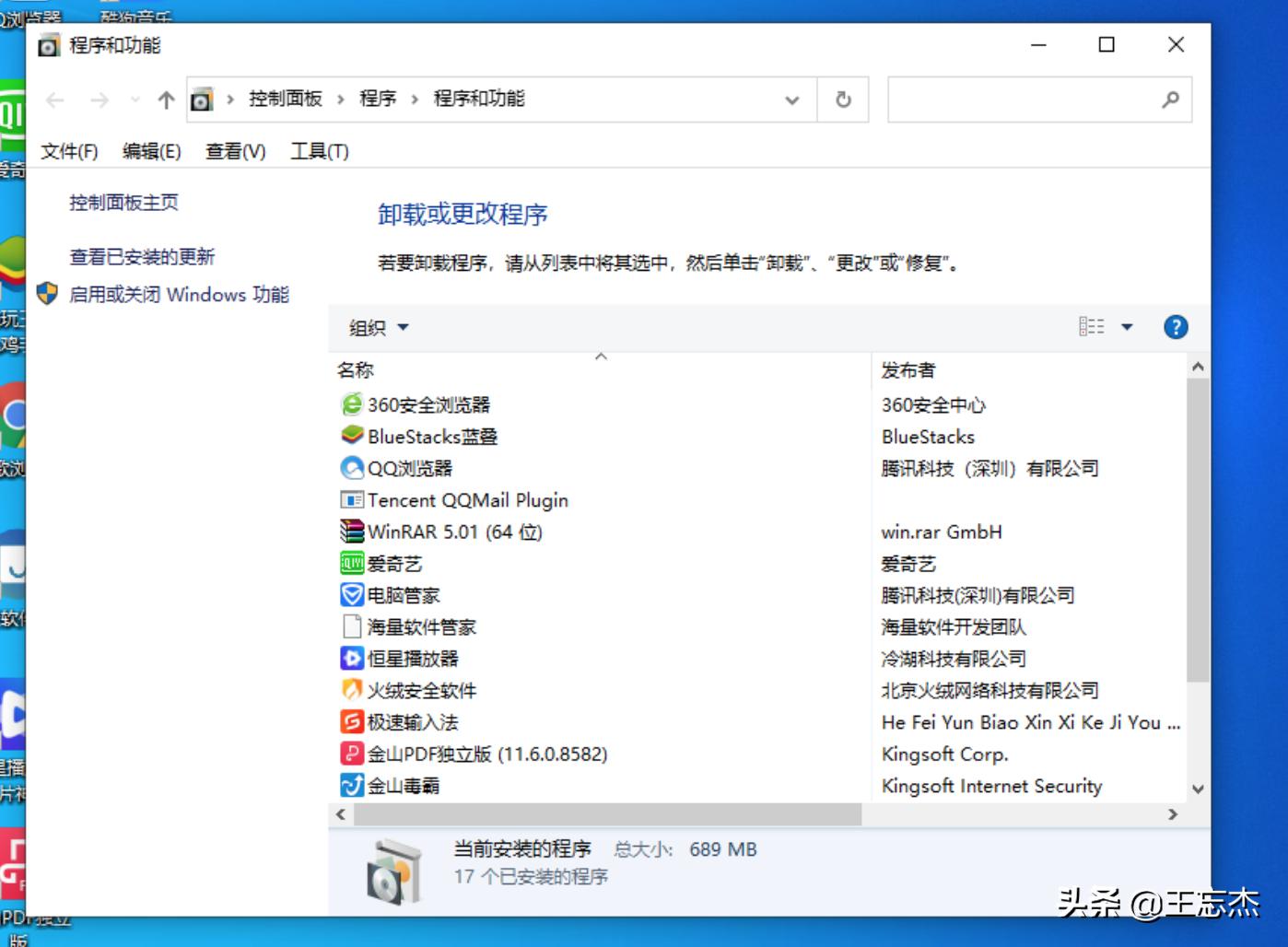The image size is (1288, 947).
Task: Select the WinRAR 5.01 program
Action: pyautogui.click(x=441, y=532)
